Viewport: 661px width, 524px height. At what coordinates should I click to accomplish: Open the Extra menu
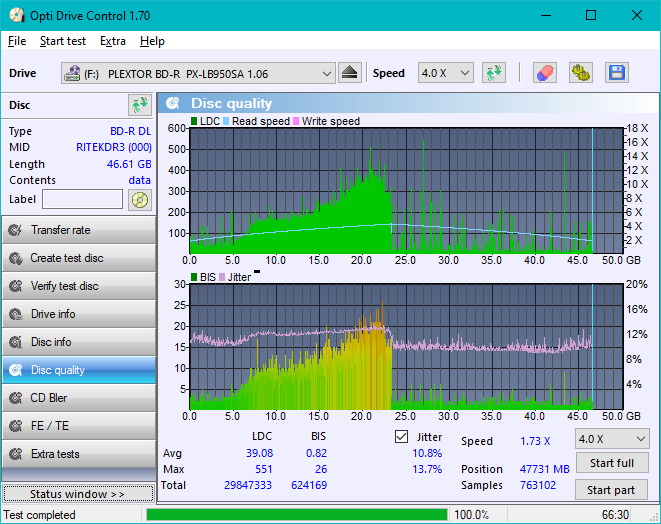113,41
